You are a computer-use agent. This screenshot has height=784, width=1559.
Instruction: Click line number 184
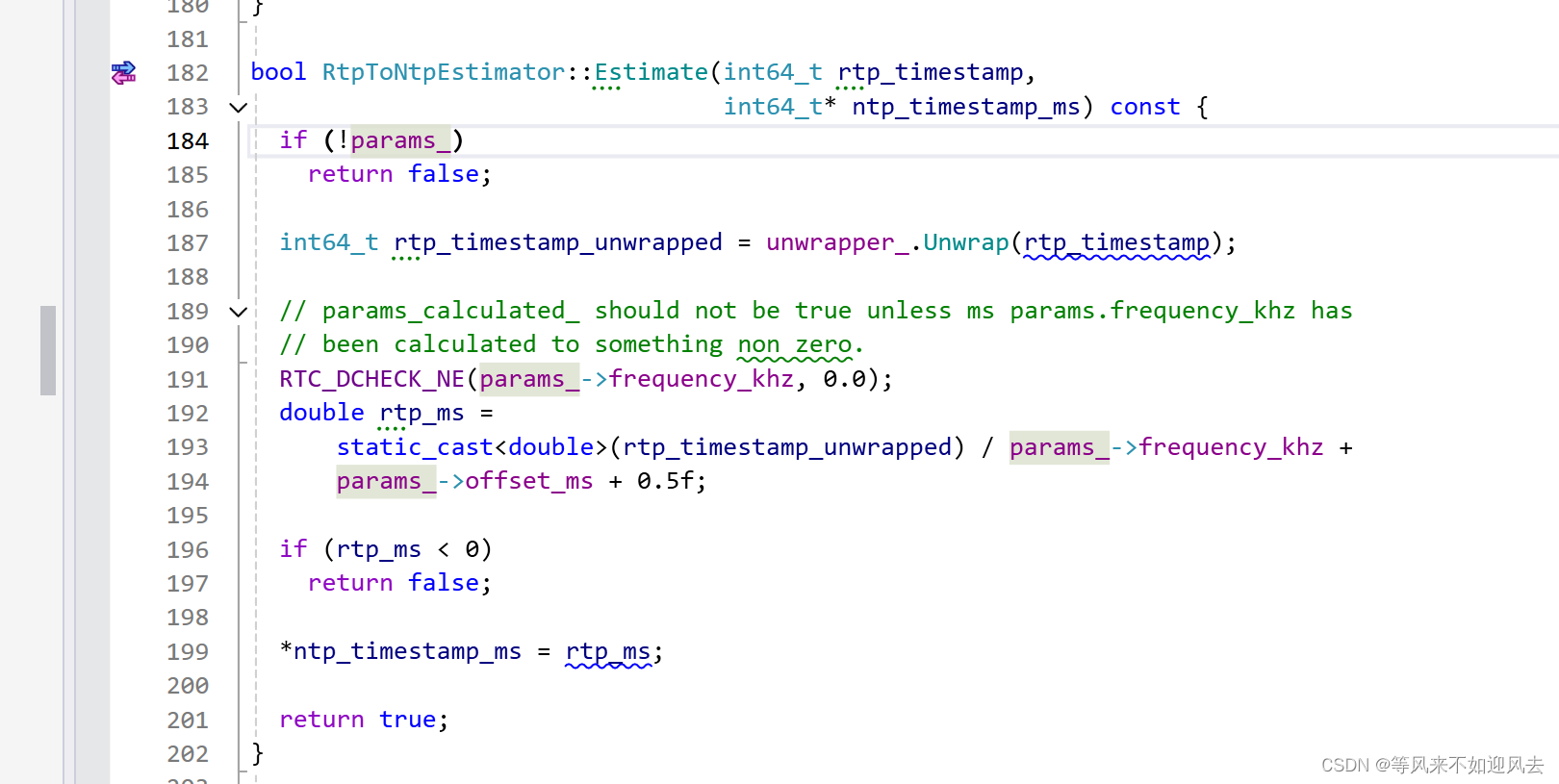(x=188, y=141)
